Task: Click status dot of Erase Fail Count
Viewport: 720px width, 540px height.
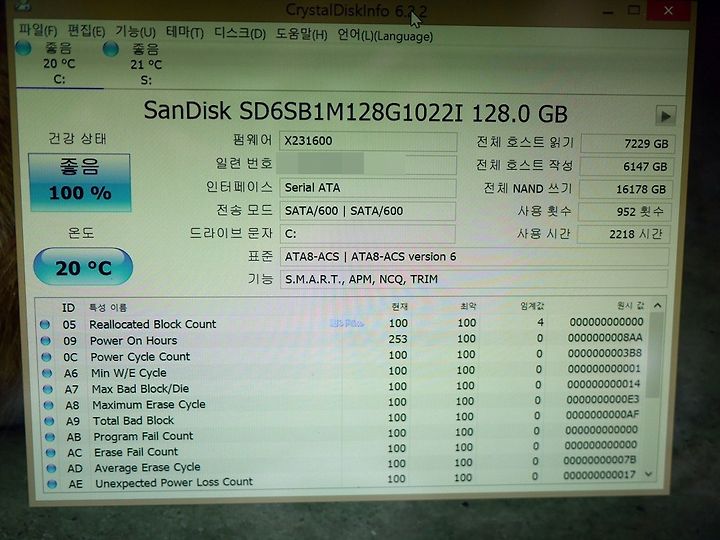Action: 51,452
